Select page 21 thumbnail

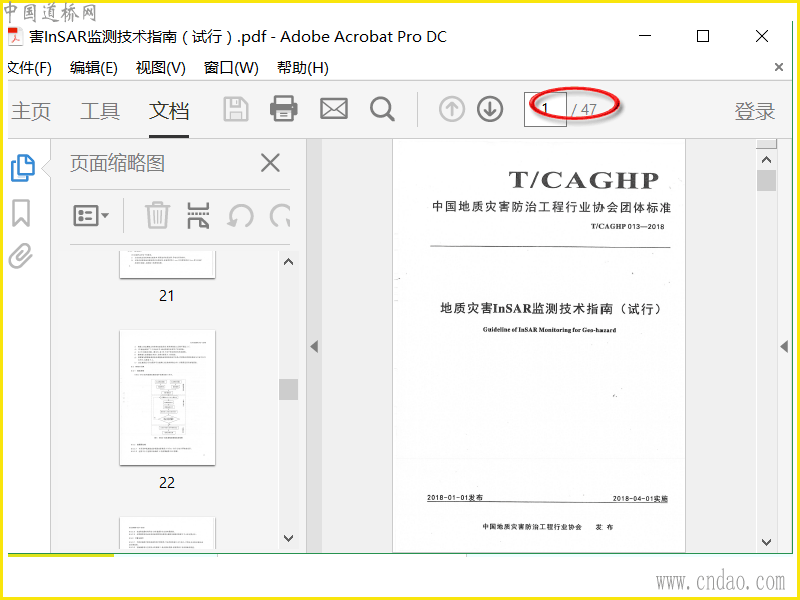point(167,264)
